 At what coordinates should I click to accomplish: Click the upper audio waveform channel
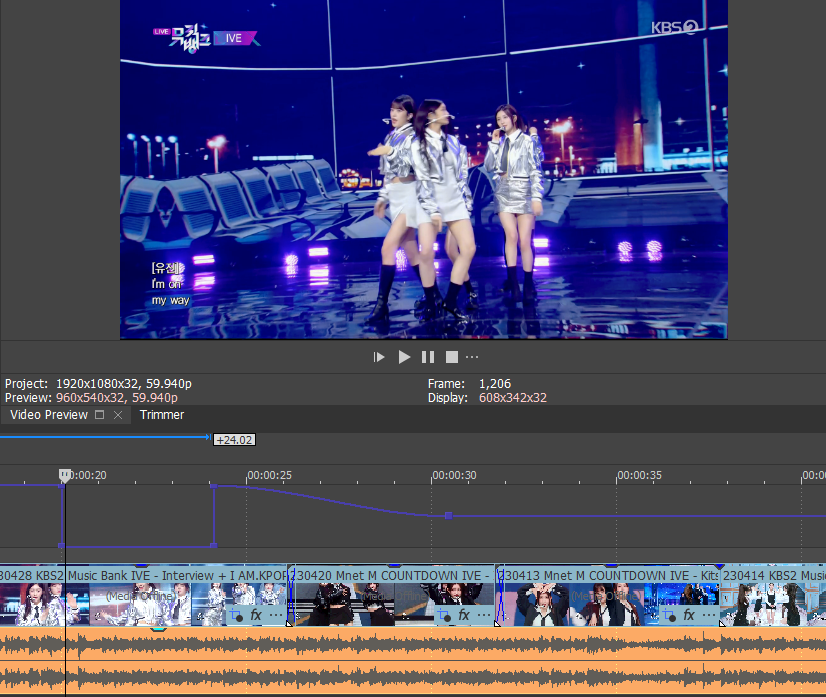(413, 644)
